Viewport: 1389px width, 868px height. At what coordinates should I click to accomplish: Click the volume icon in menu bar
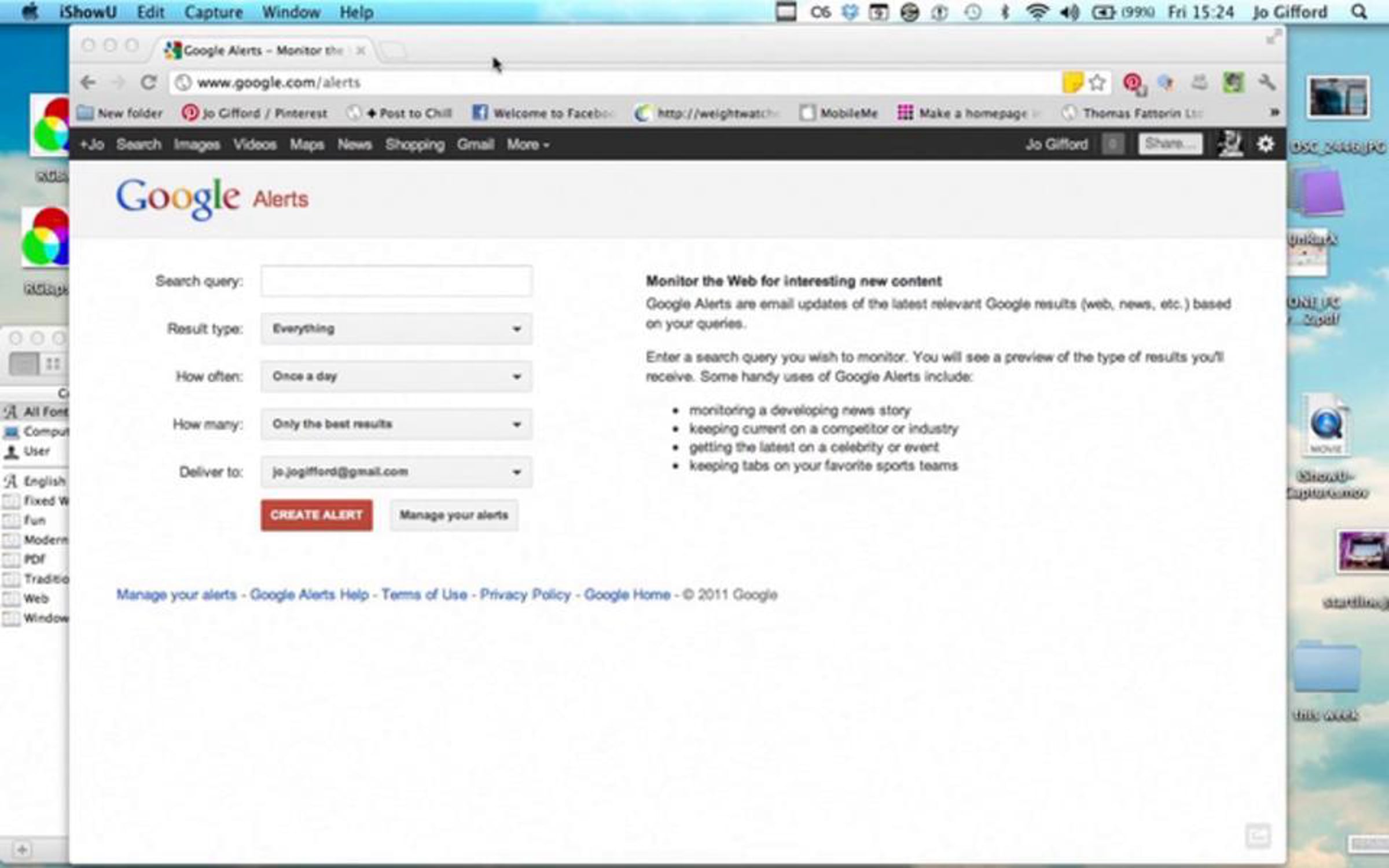[x=1069, y=12]
